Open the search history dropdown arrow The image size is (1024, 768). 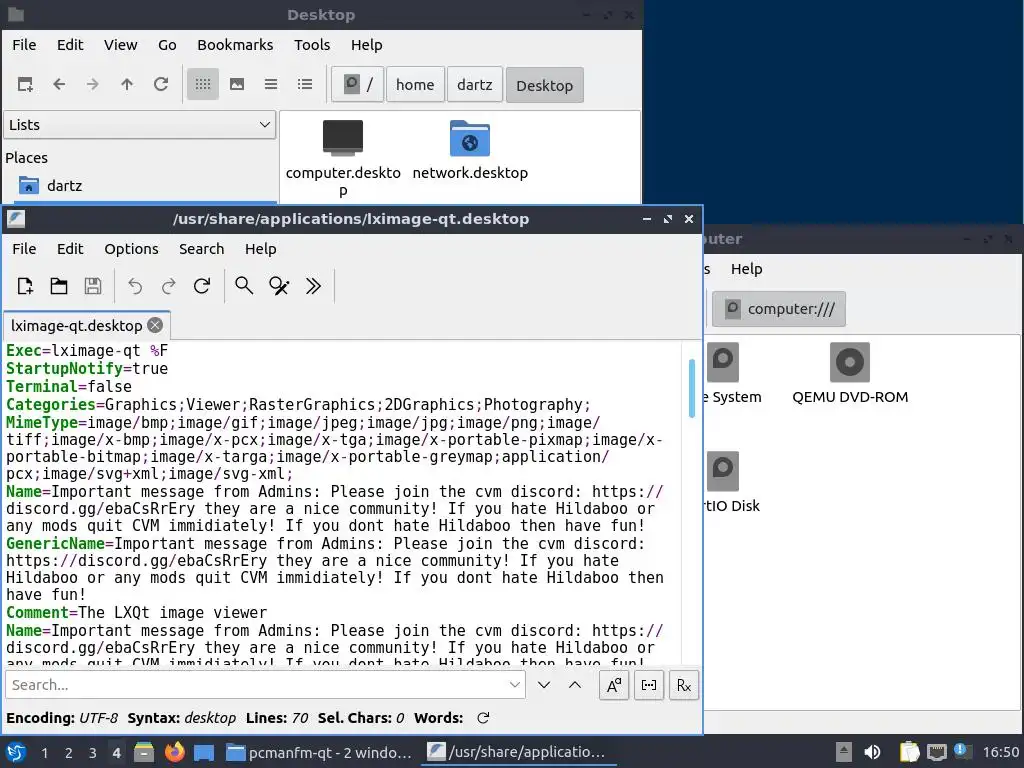pos(515,685)
